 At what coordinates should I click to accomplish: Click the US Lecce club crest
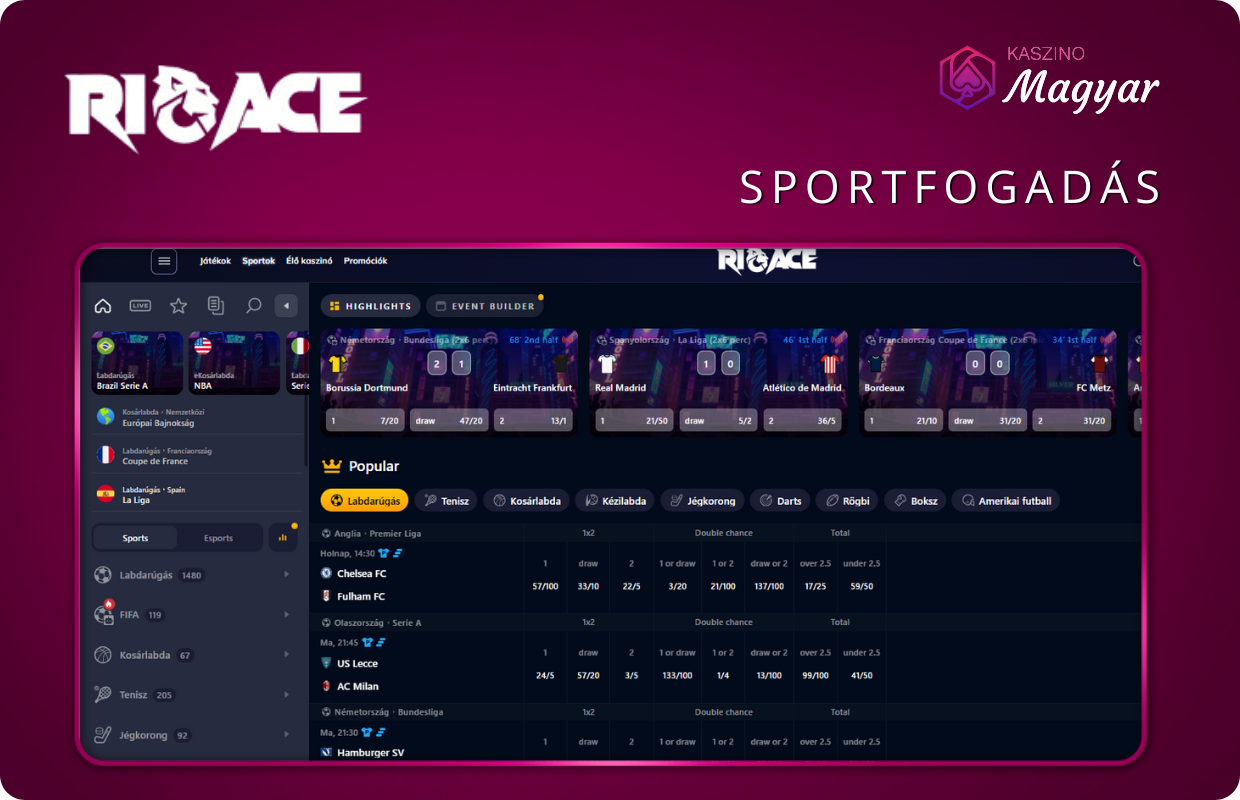click(327, 663)
